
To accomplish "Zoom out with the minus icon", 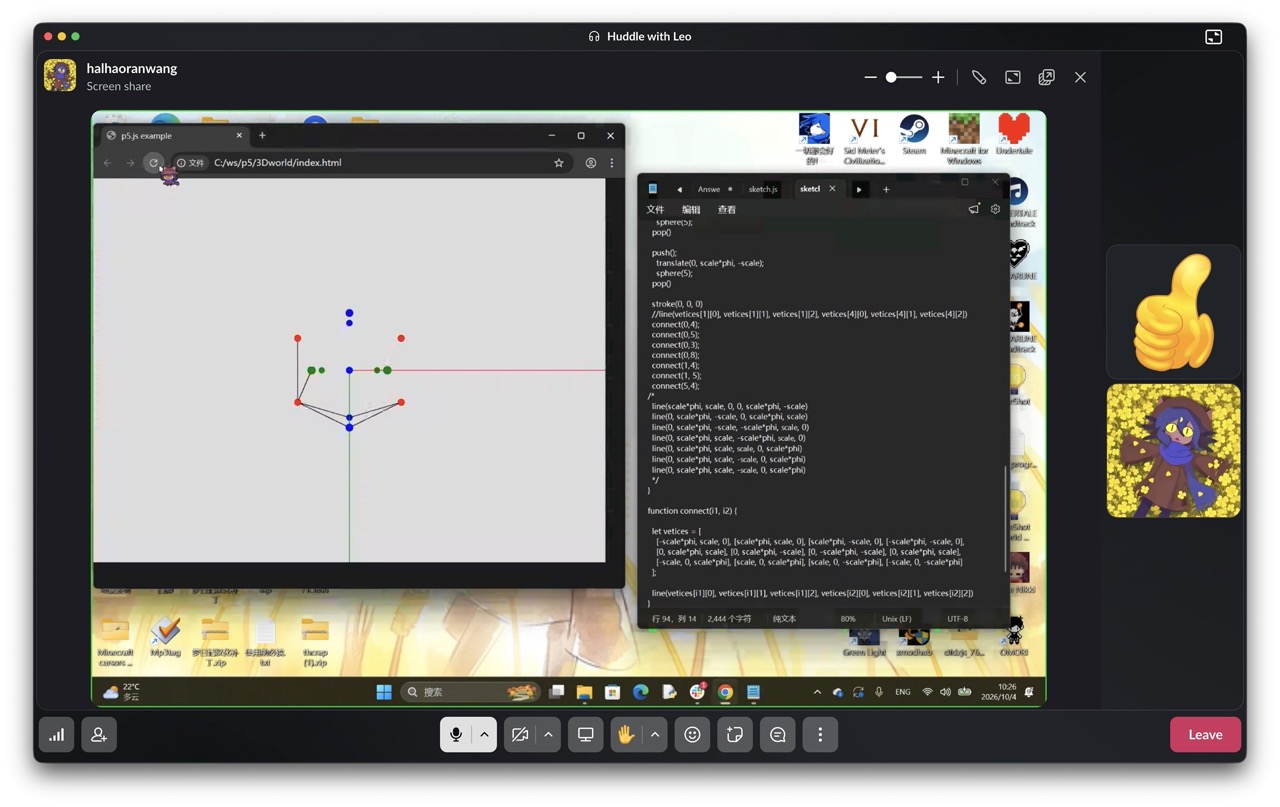I will (x=870, y=77).
